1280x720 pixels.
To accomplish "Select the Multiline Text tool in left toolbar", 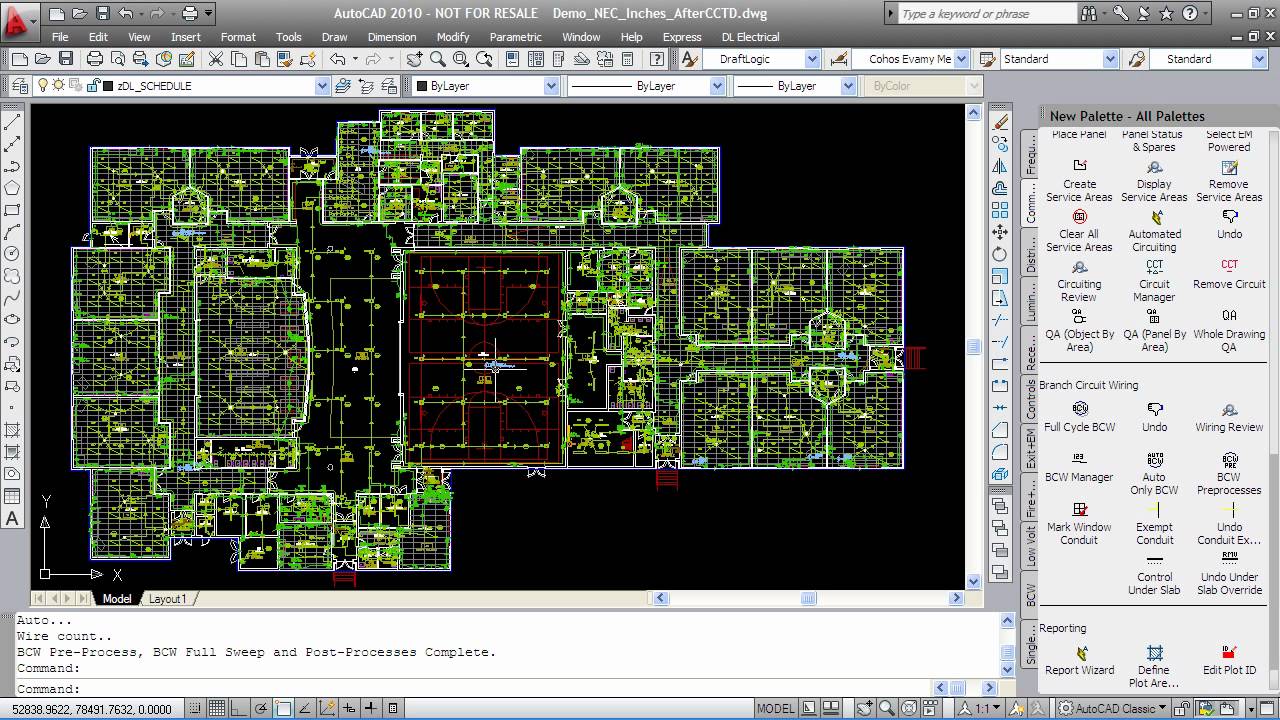I will click(x=12, y=518).
